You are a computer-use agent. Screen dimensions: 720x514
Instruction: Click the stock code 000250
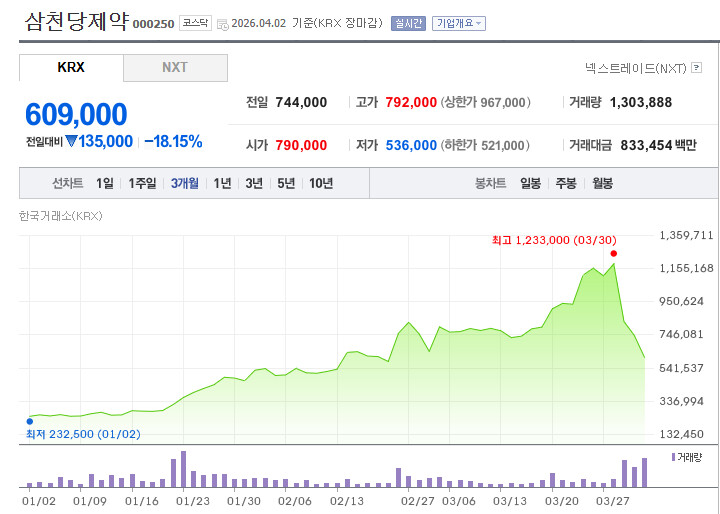(153, 24)
